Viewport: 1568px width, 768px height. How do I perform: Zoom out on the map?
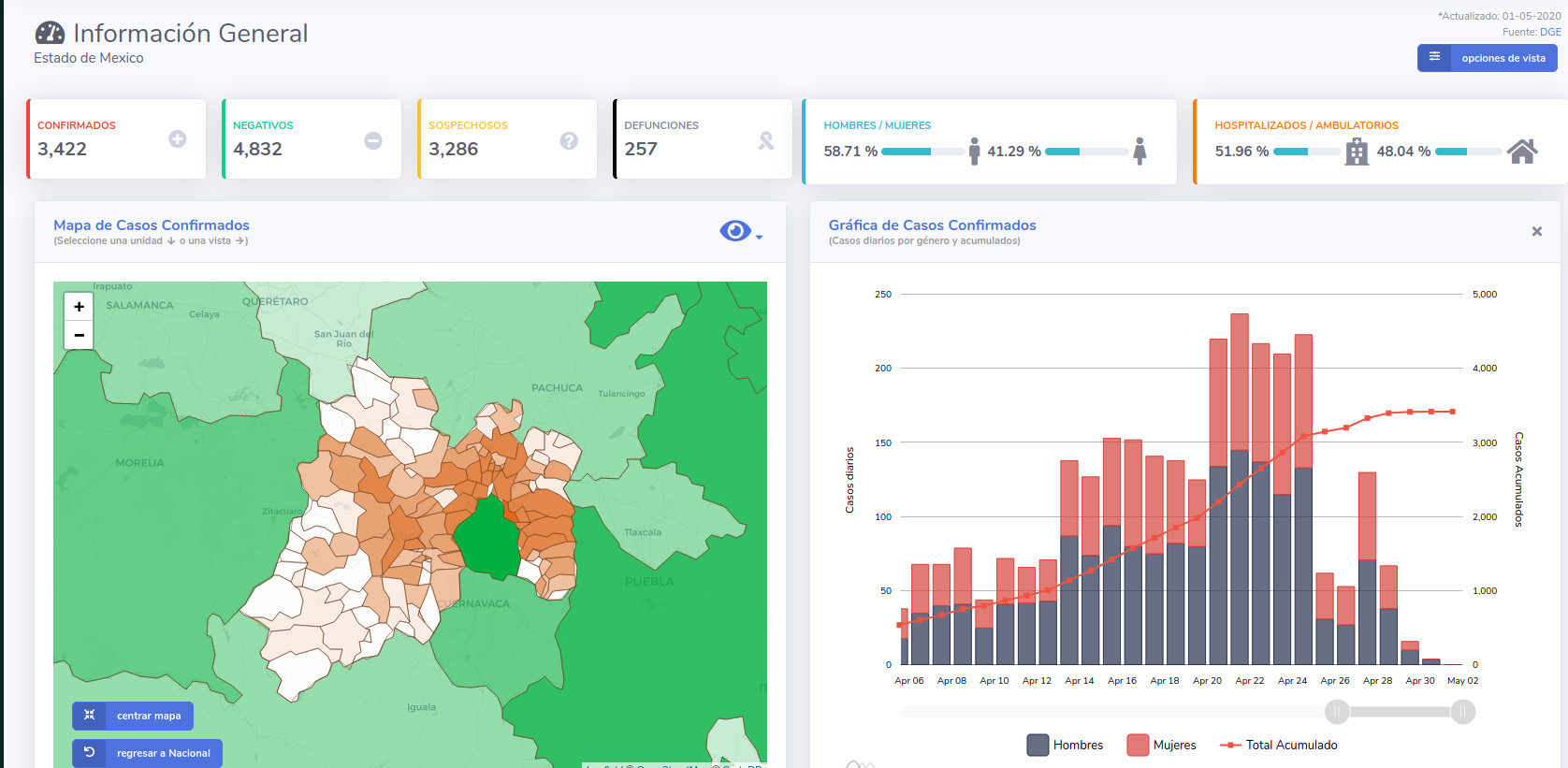(79, 335)
